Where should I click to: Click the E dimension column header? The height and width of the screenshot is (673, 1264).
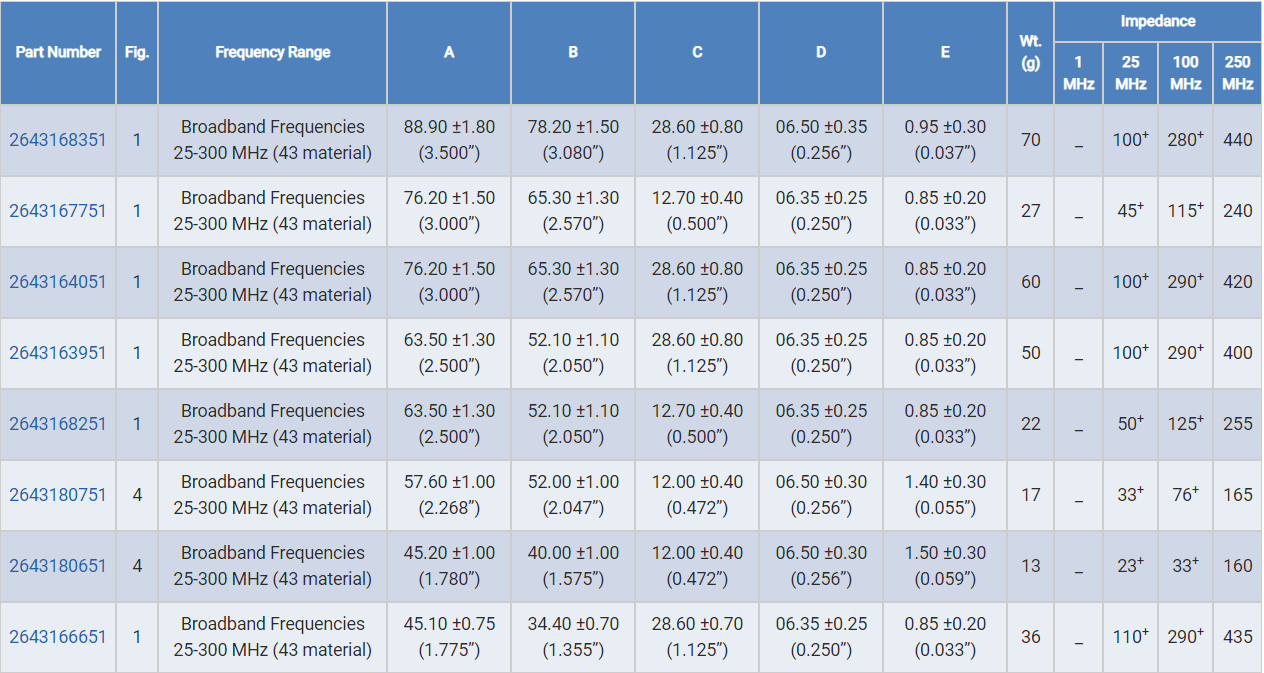coord(945,52)
